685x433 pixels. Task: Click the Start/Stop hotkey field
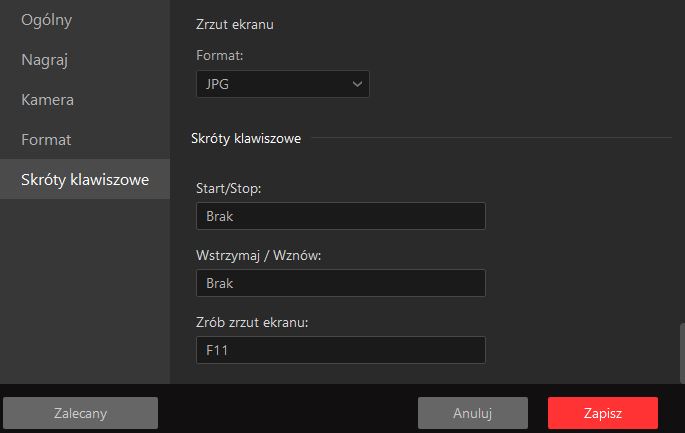(341, 216)
